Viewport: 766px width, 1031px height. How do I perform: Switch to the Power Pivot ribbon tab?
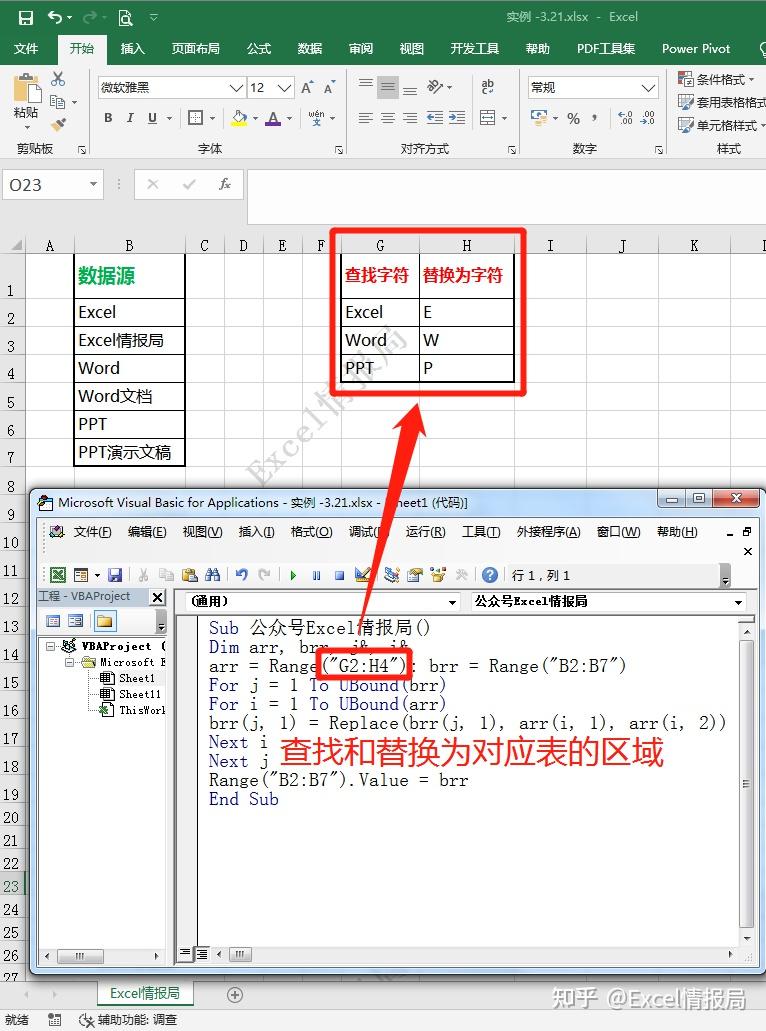(696, 49)
